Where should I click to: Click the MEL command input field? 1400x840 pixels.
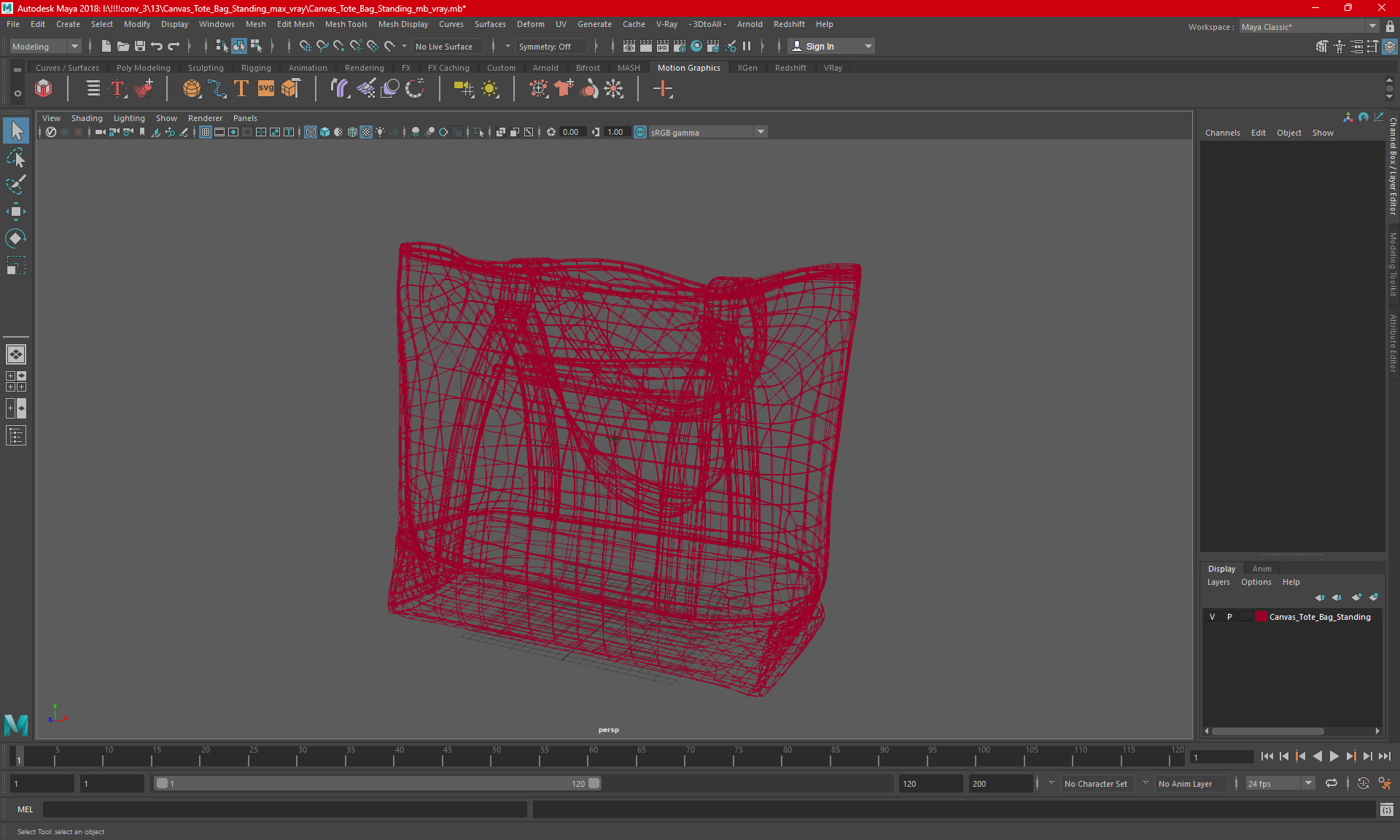284,809
